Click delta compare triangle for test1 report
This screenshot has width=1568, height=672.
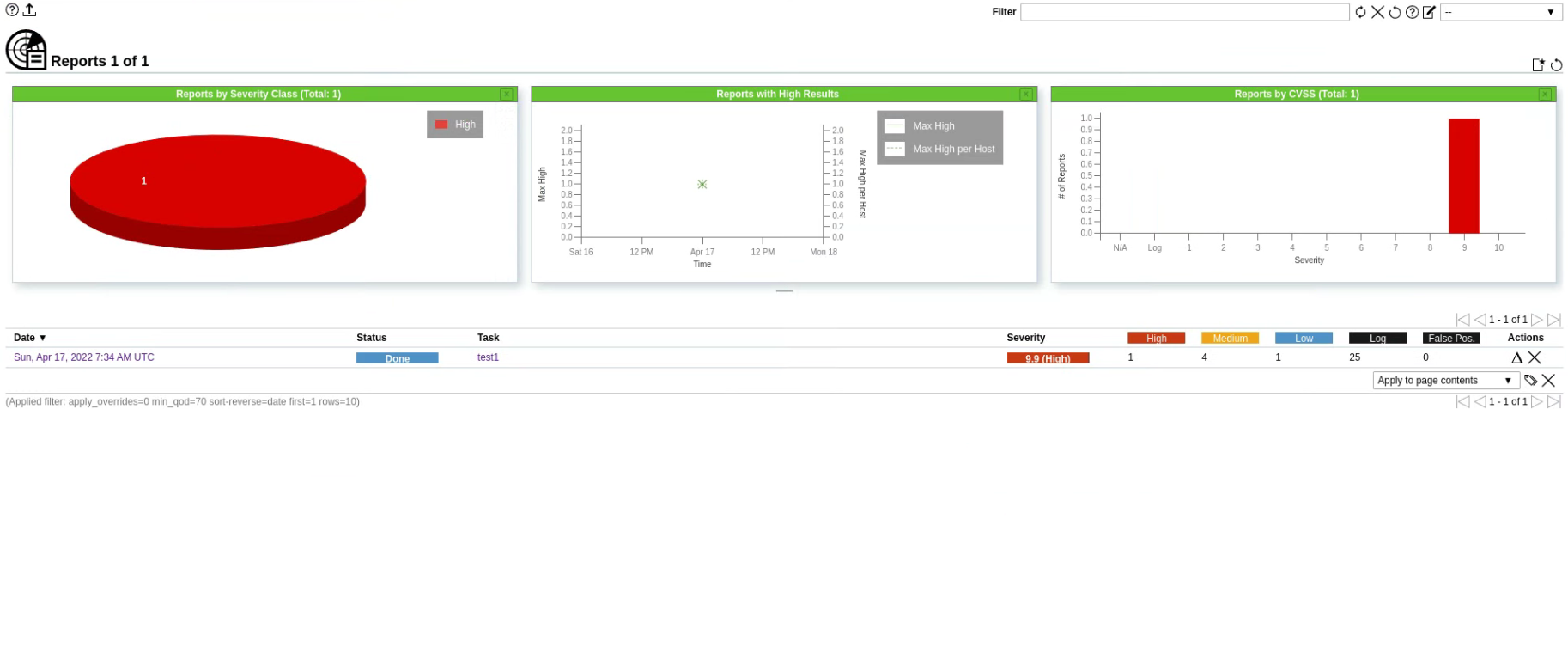tap(1516, 357)
